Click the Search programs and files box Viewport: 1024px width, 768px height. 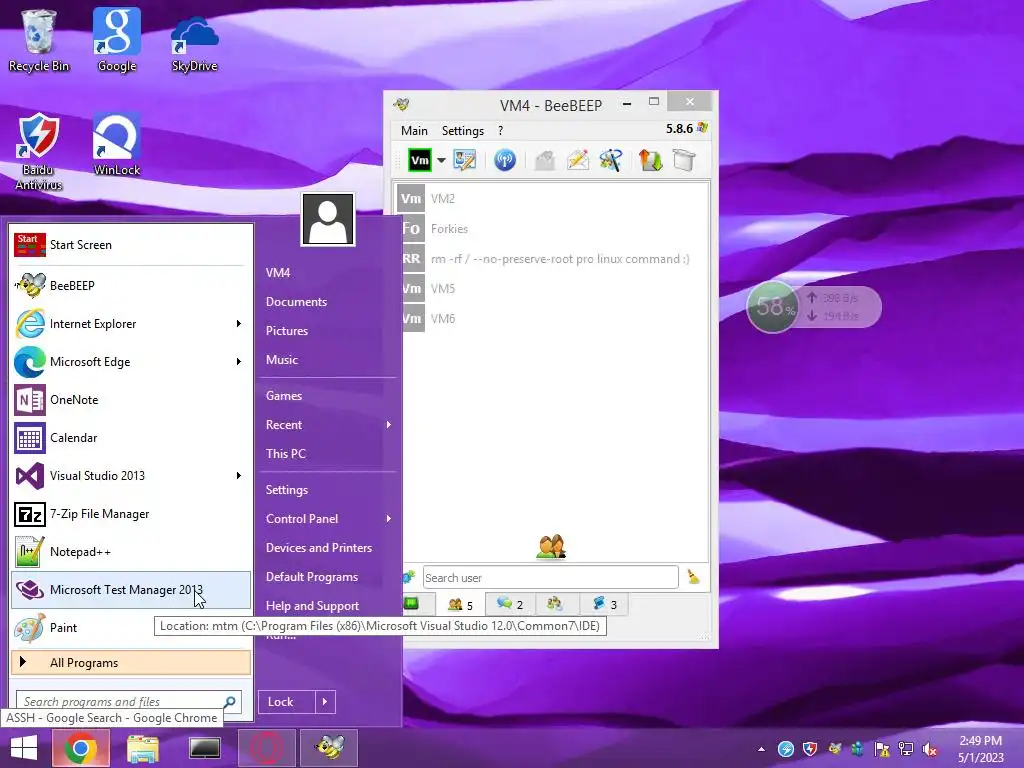(129, 702)
